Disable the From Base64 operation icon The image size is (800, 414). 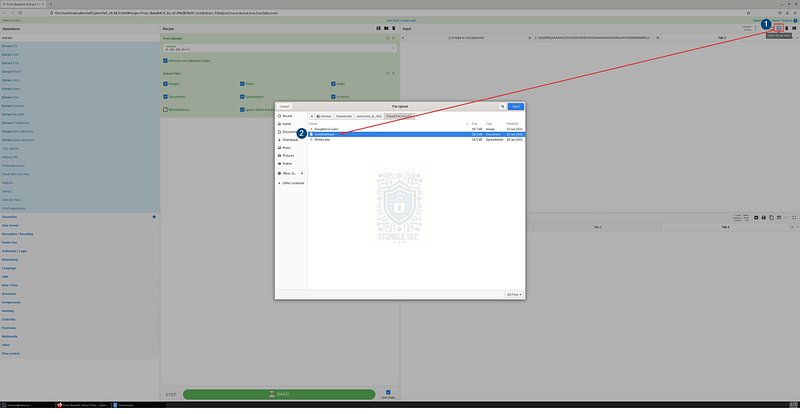[388, 38]
